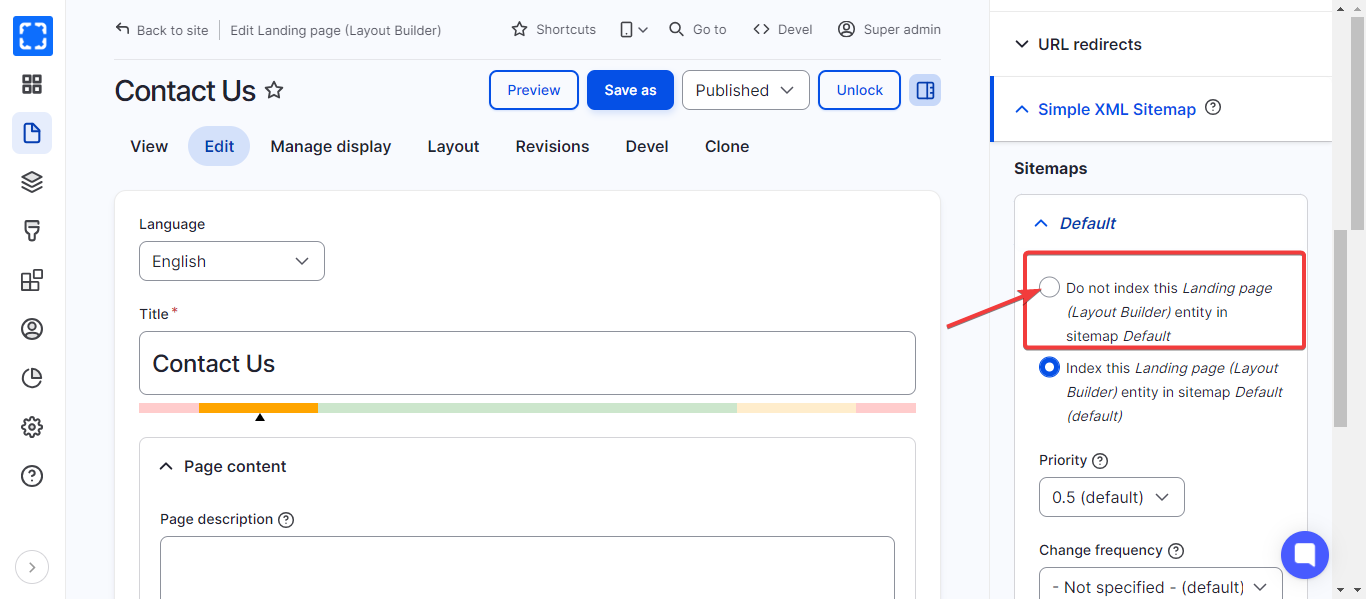
Task: Select Index this Landing page radio
Action: [x=1049, y=367]
